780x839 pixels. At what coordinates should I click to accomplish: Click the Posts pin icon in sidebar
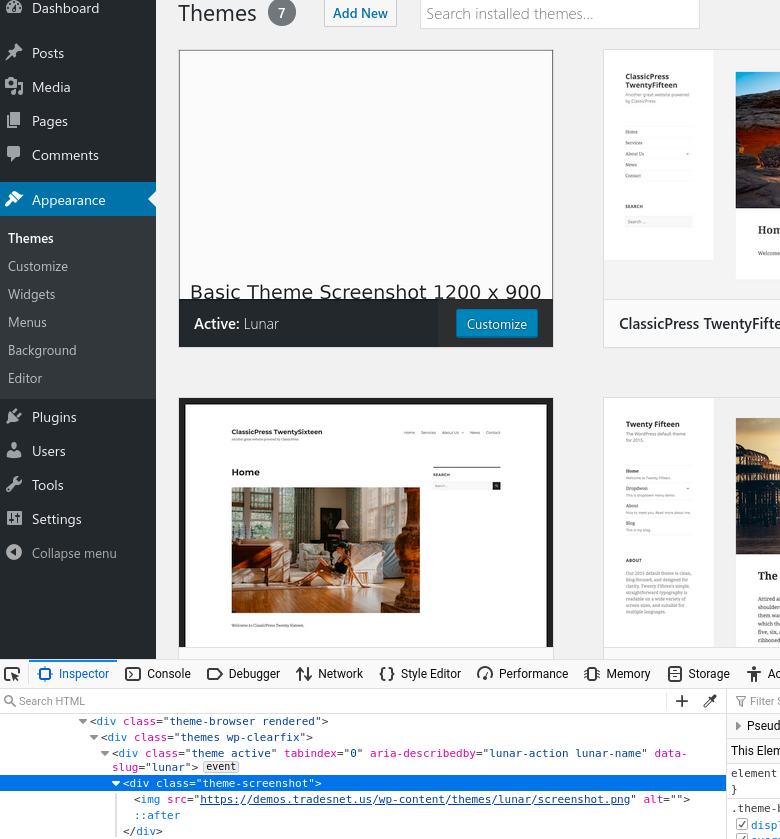point(14,53)
